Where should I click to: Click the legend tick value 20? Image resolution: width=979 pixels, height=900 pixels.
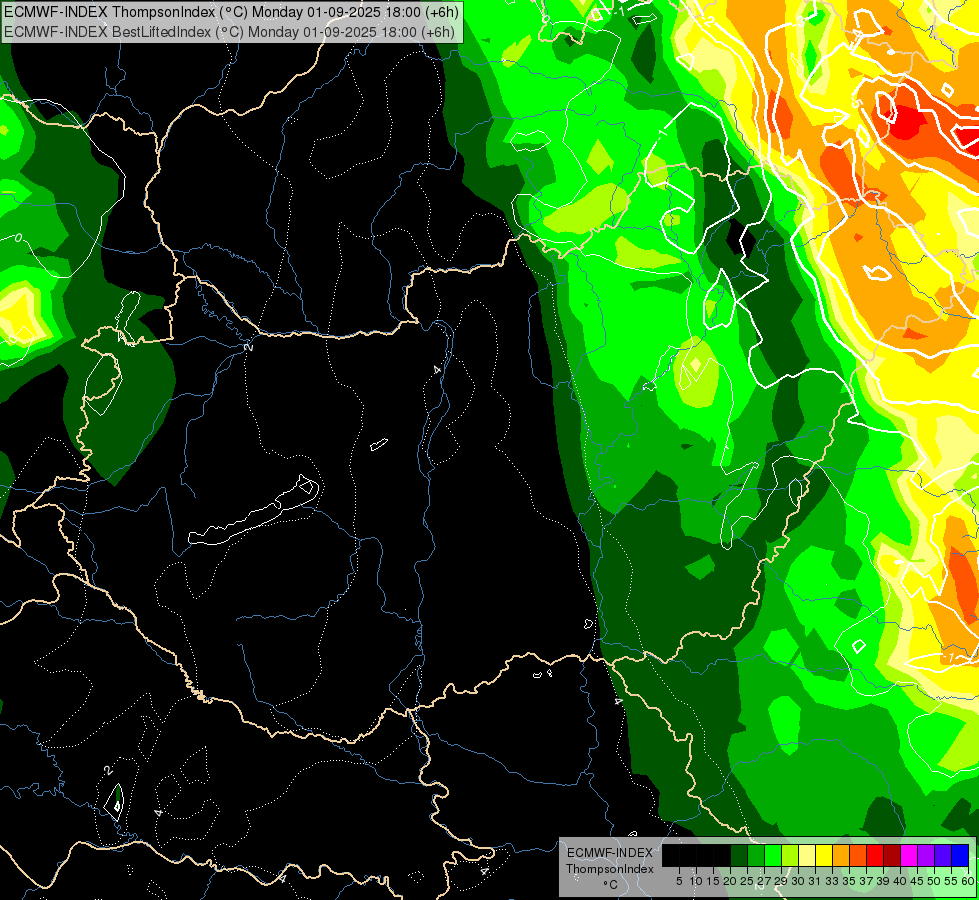pyautogui.click(x=730, y=881)
